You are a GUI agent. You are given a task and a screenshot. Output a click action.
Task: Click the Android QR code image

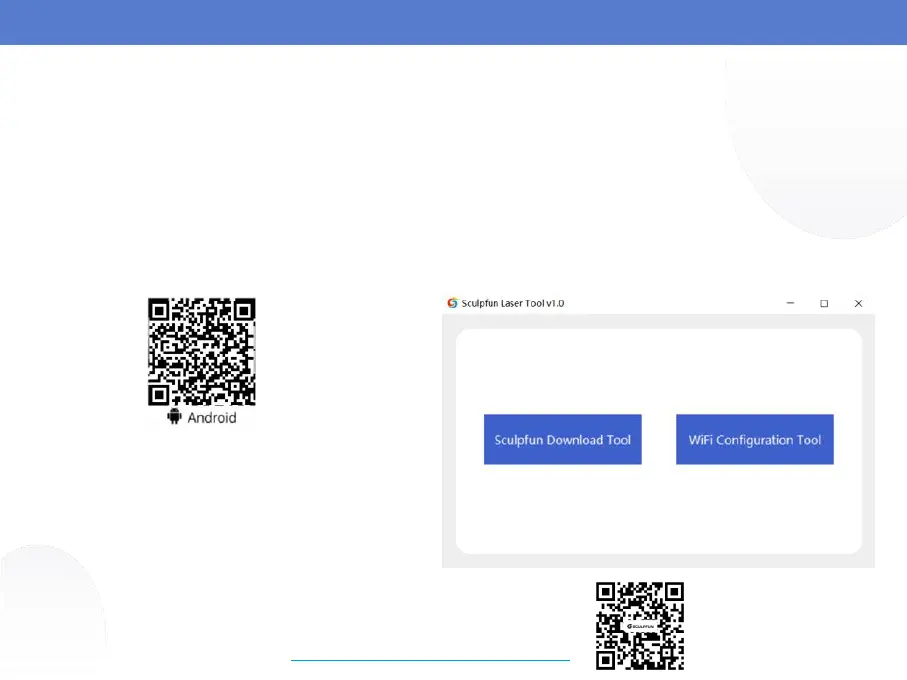pos(201,352)
